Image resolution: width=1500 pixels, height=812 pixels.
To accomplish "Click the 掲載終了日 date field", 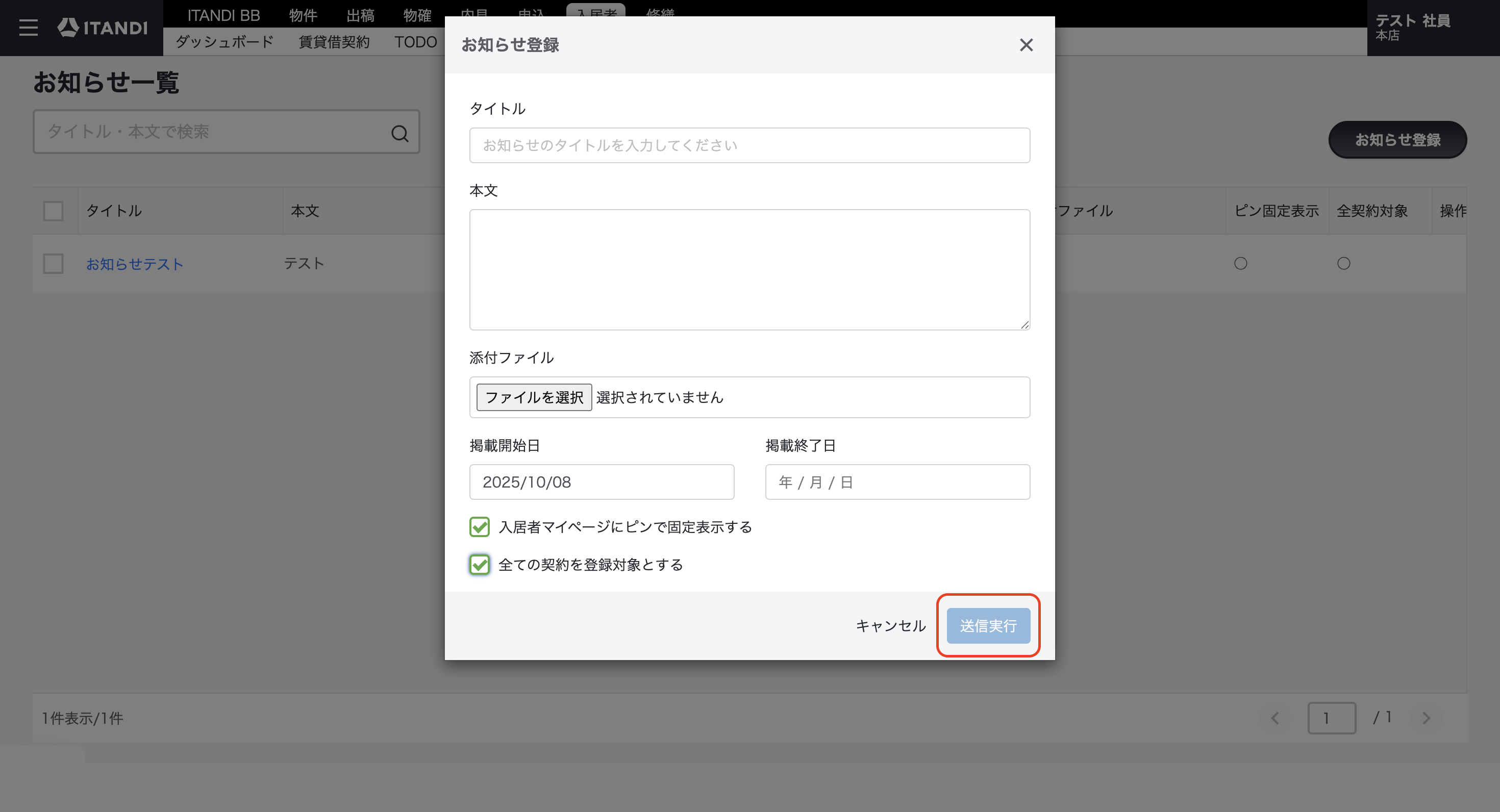I will (x=897, y=482).
